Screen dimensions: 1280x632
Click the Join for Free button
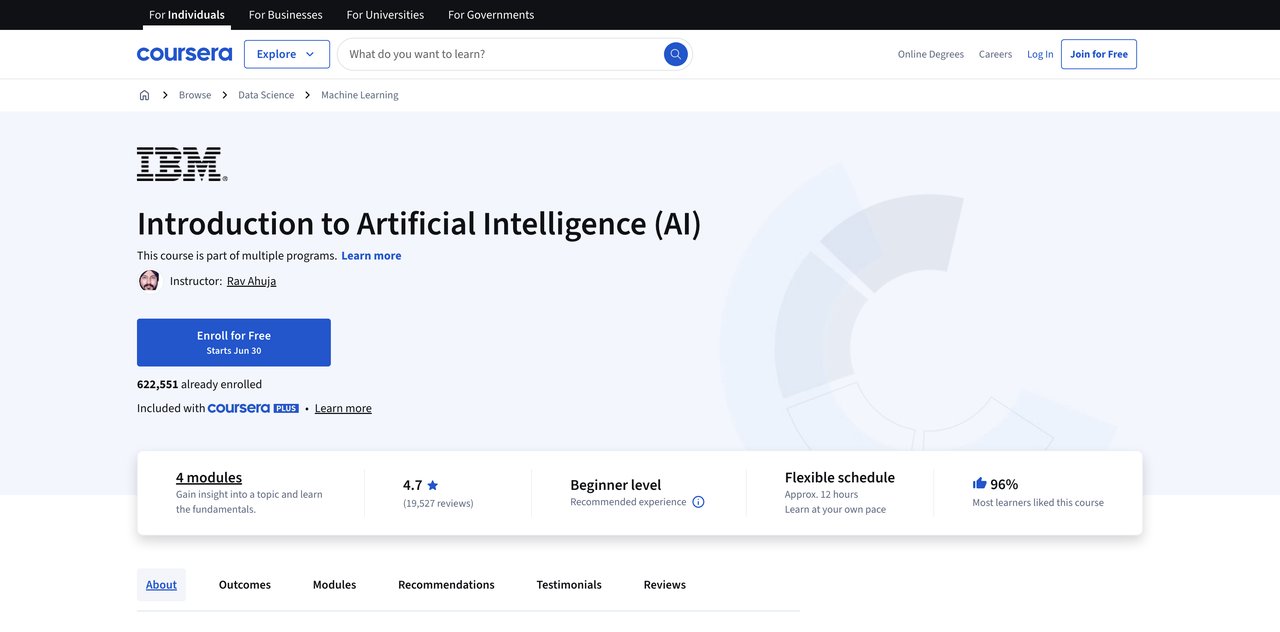click(1099, 54)
